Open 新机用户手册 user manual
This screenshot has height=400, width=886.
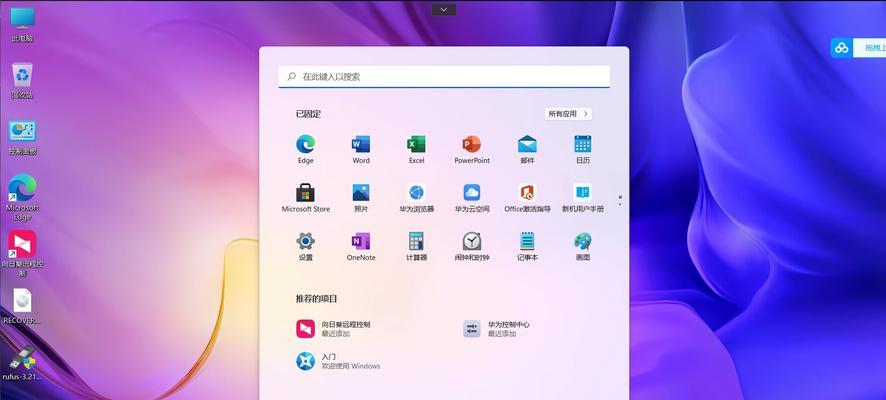[583, 198]
